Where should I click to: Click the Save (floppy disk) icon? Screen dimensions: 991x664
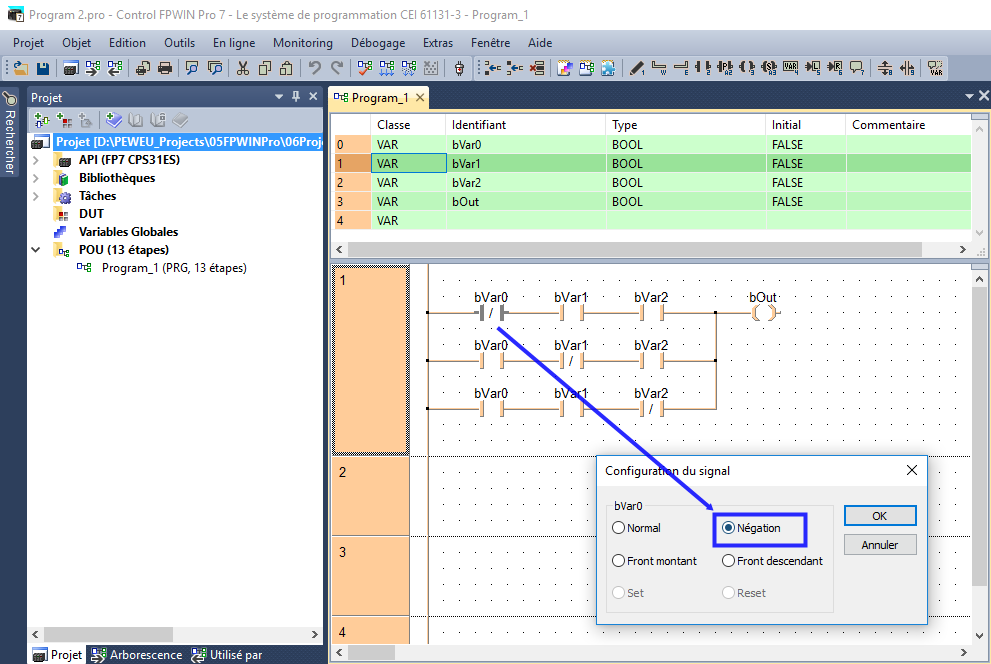pyautogui.click(x=43, y=68)
